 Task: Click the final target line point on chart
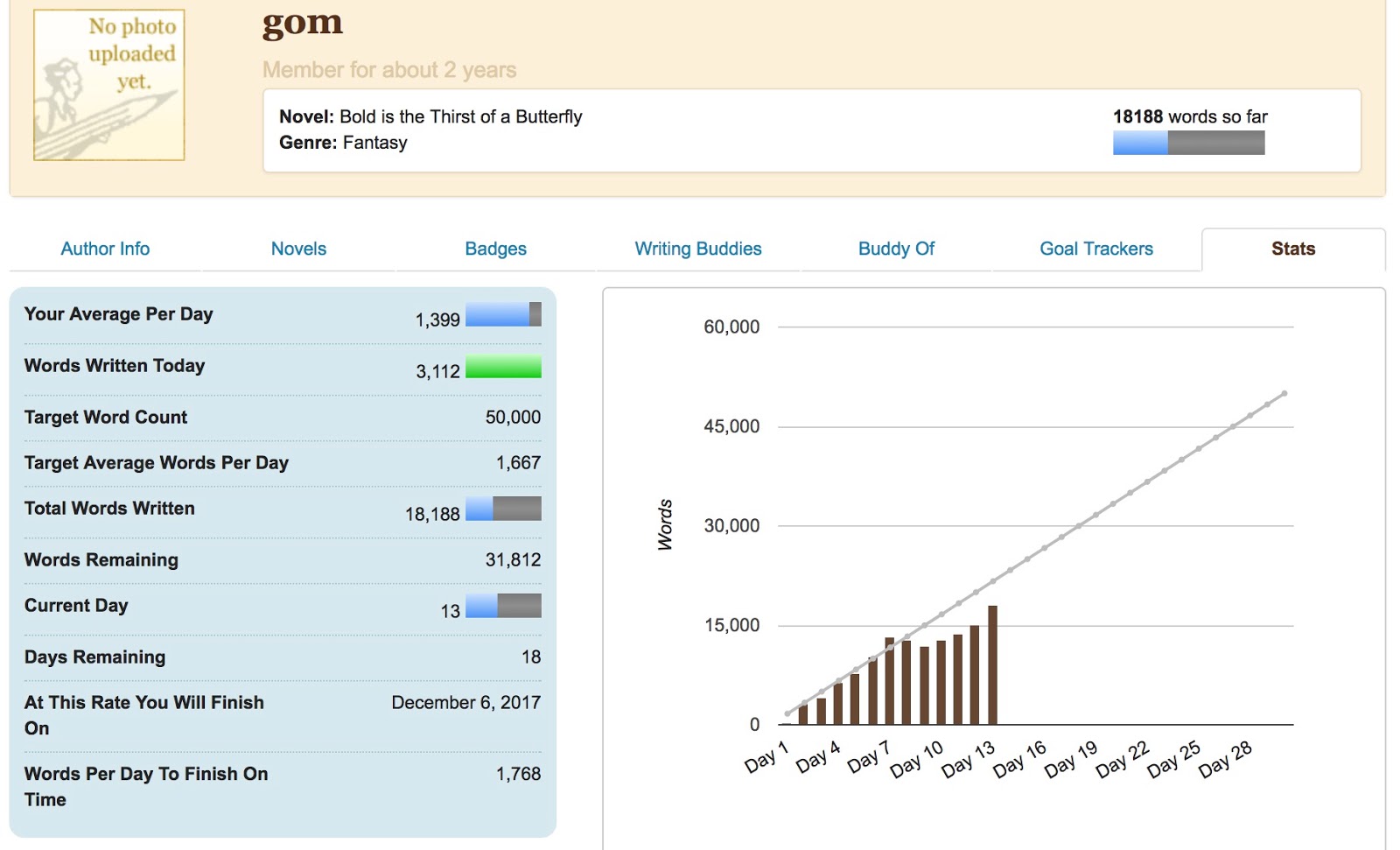click(x=1284, y=394)
